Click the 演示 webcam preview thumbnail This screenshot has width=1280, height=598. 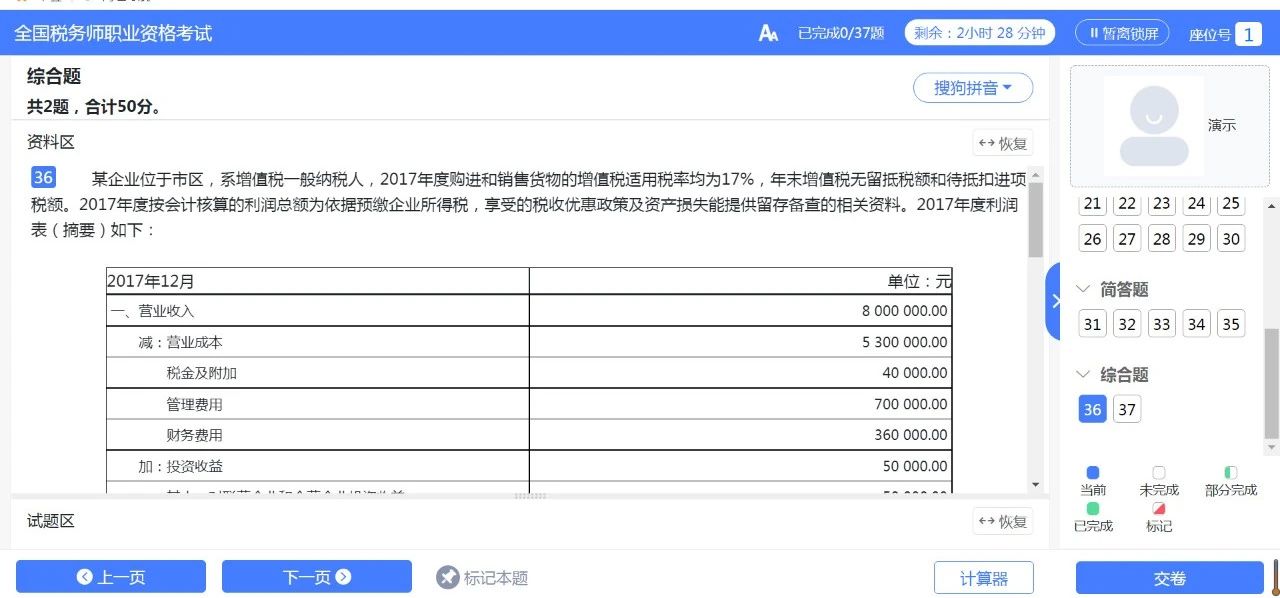point(1152,126)
